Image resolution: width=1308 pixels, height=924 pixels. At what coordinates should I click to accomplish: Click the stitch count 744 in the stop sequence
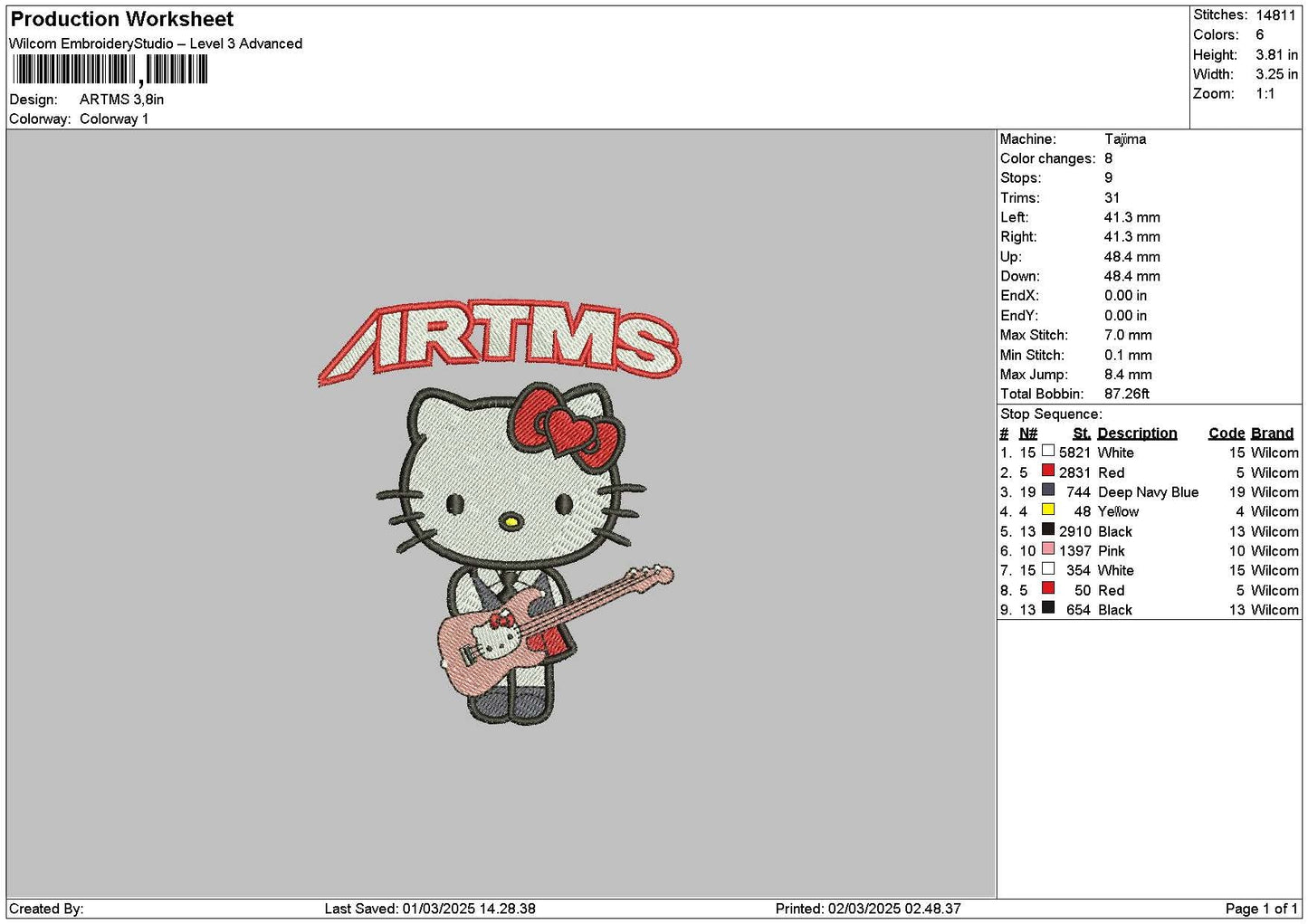1078,492
